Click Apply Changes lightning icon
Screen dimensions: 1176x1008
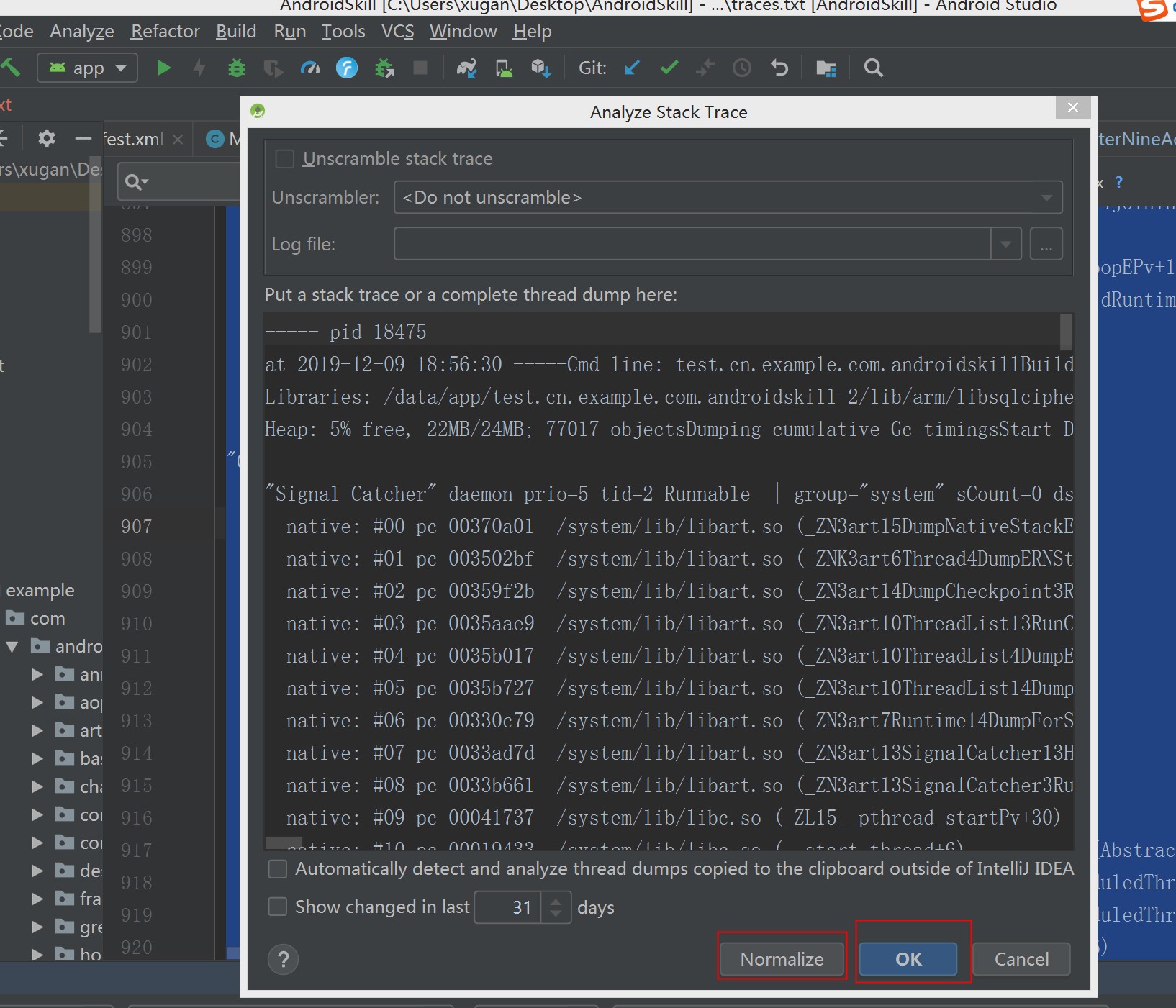tap(200, 68)
